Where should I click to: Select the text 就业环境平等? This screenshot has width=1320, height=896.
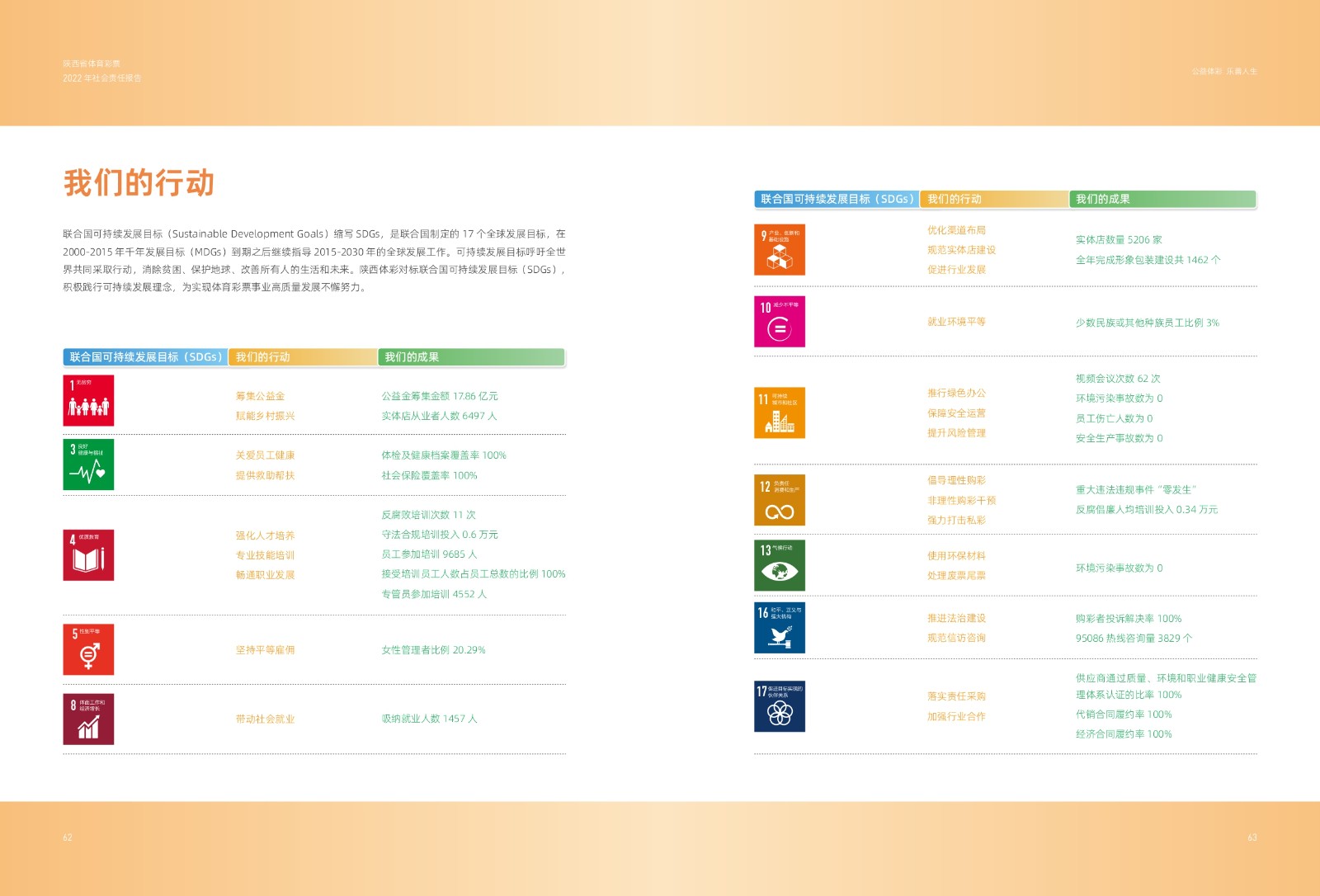coord(956,322)
